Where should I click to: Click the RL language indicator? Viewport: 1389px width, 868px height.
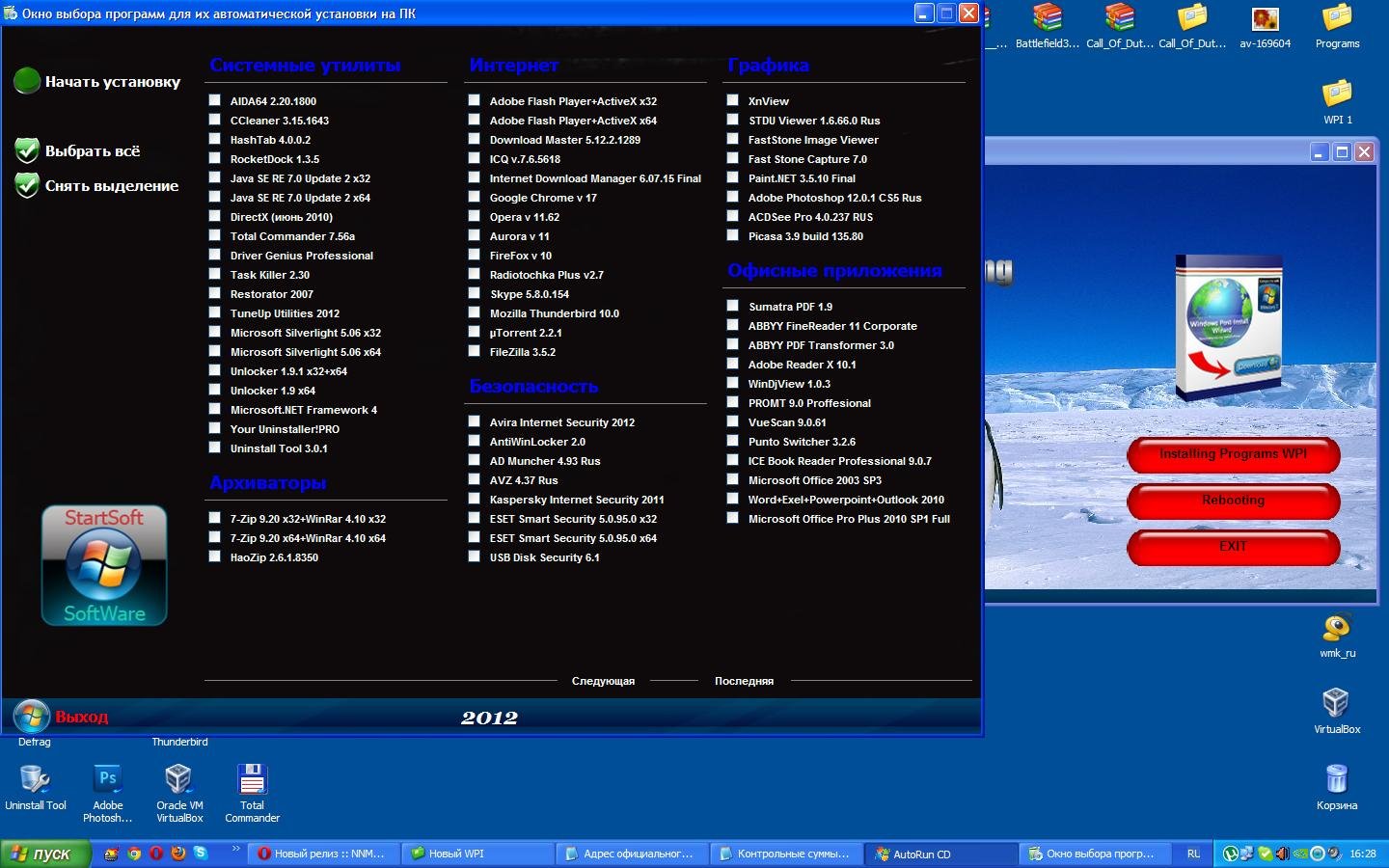coord(1193,854)
